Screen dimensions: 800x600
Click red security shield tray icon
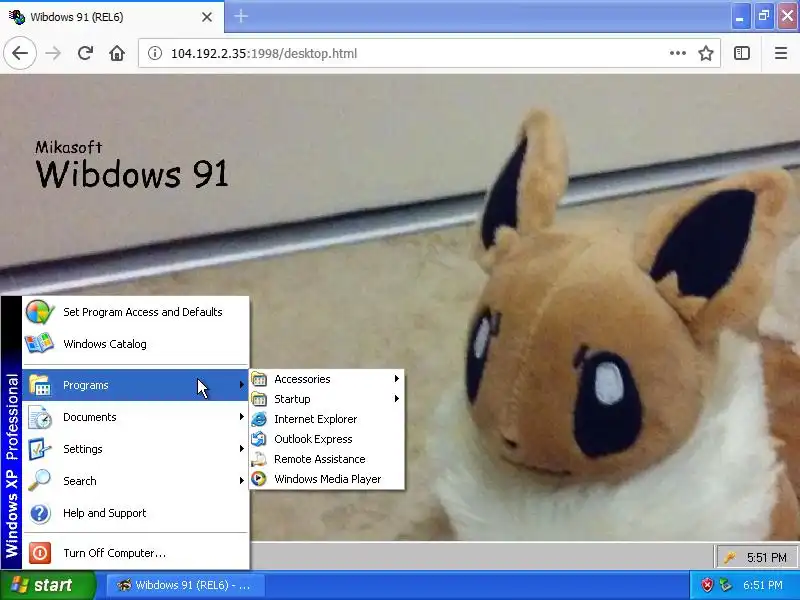pyautogui.click(x=707, y=585)
